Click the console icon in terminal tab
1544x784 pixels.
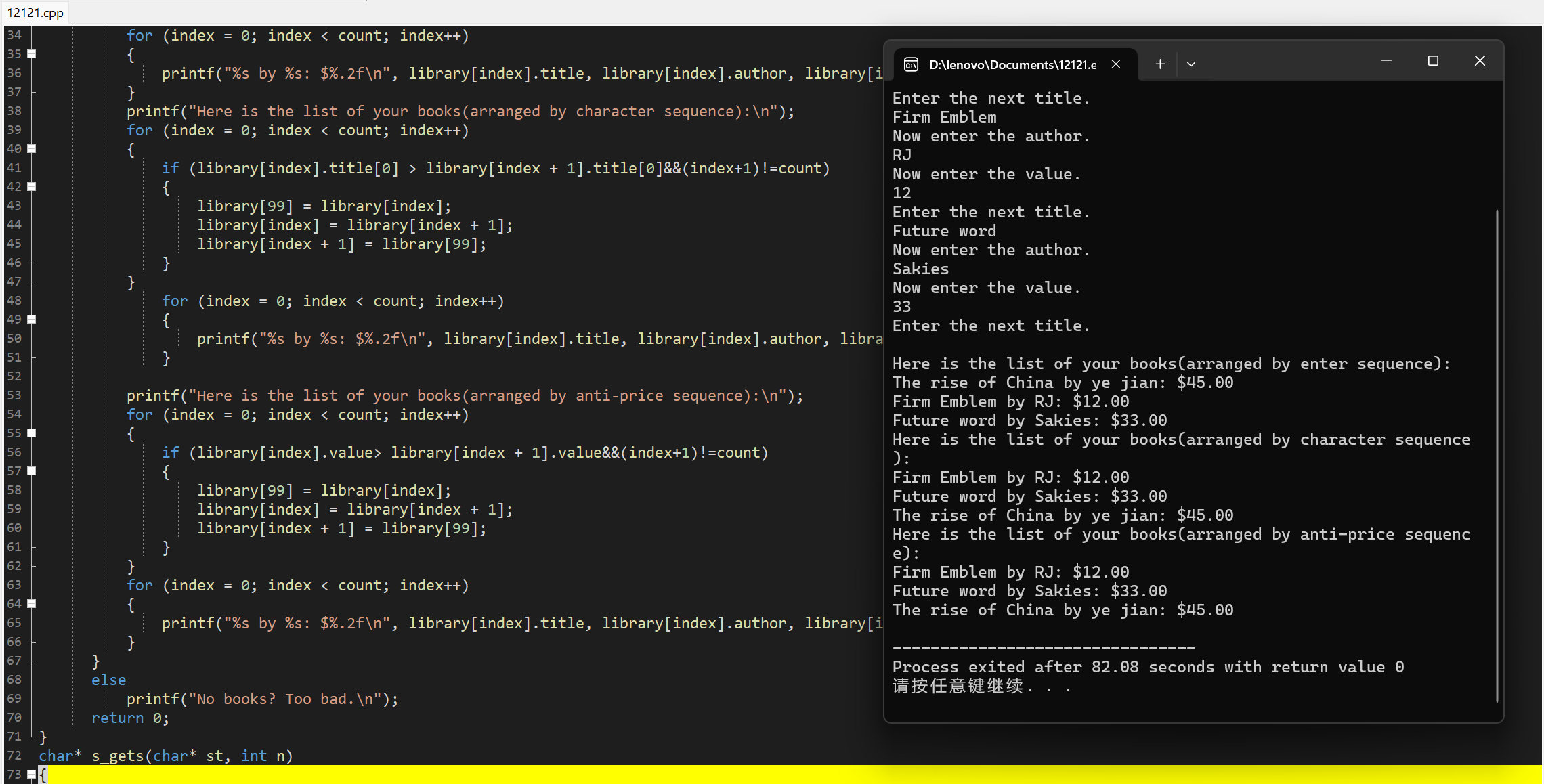pyautogui.click(x=912, y=64)
